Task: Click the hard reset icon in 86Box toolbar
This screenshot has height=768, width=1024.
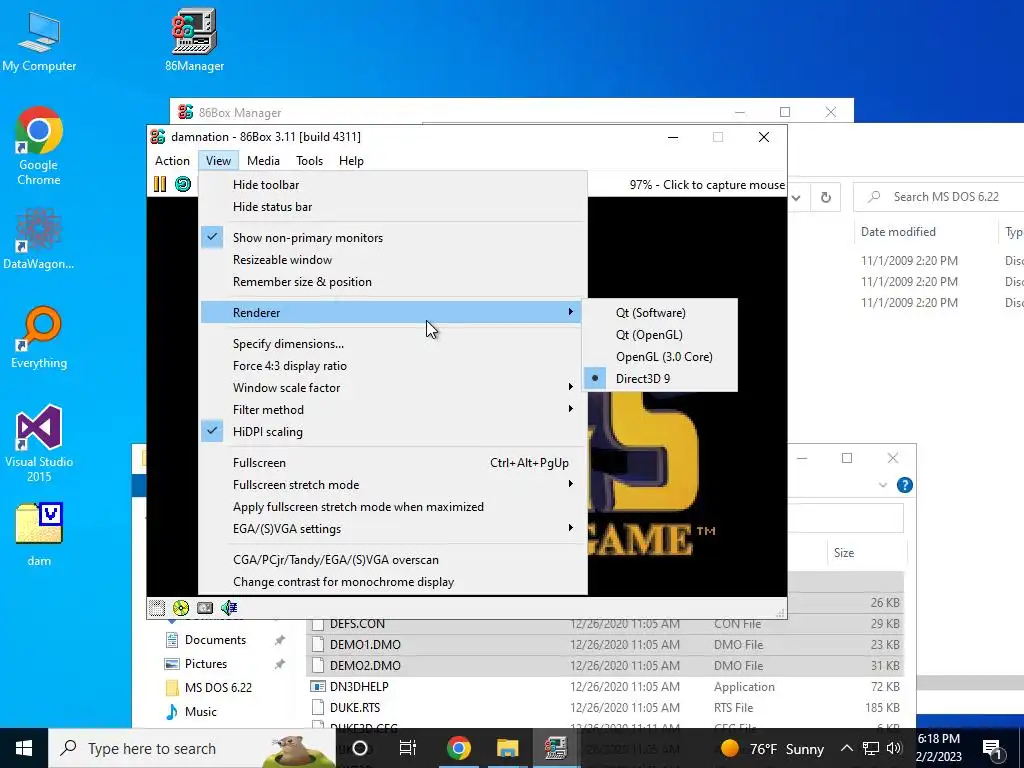Action: (x=183, y=184)
